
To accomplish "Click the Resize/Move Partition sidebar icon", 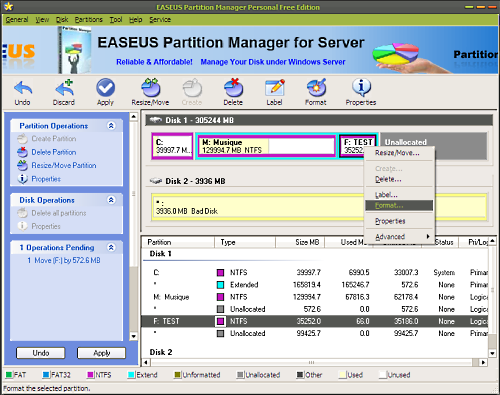I will [22, 165].
